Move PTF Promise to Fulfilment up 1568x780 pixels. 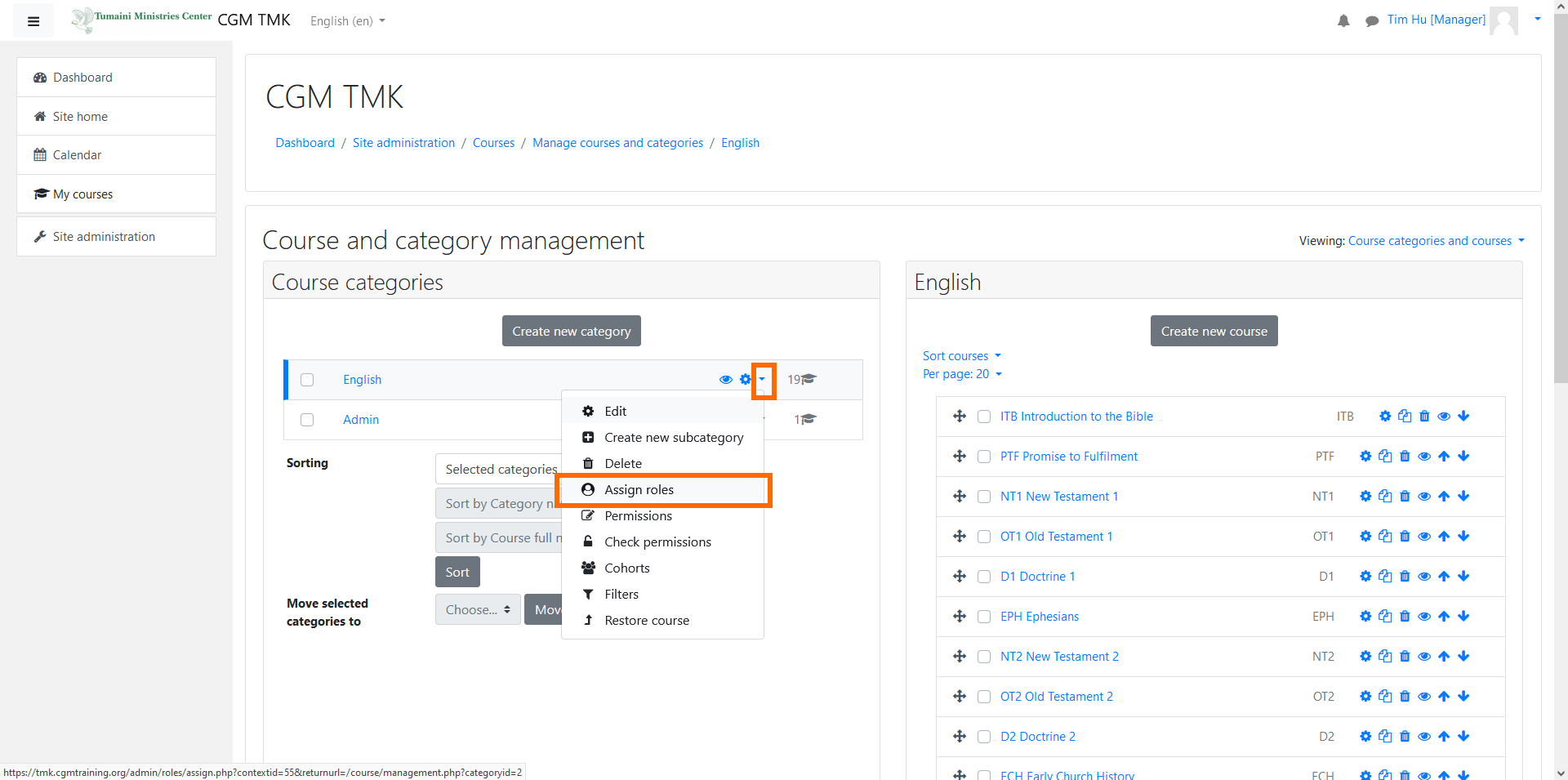[1444, 457]
